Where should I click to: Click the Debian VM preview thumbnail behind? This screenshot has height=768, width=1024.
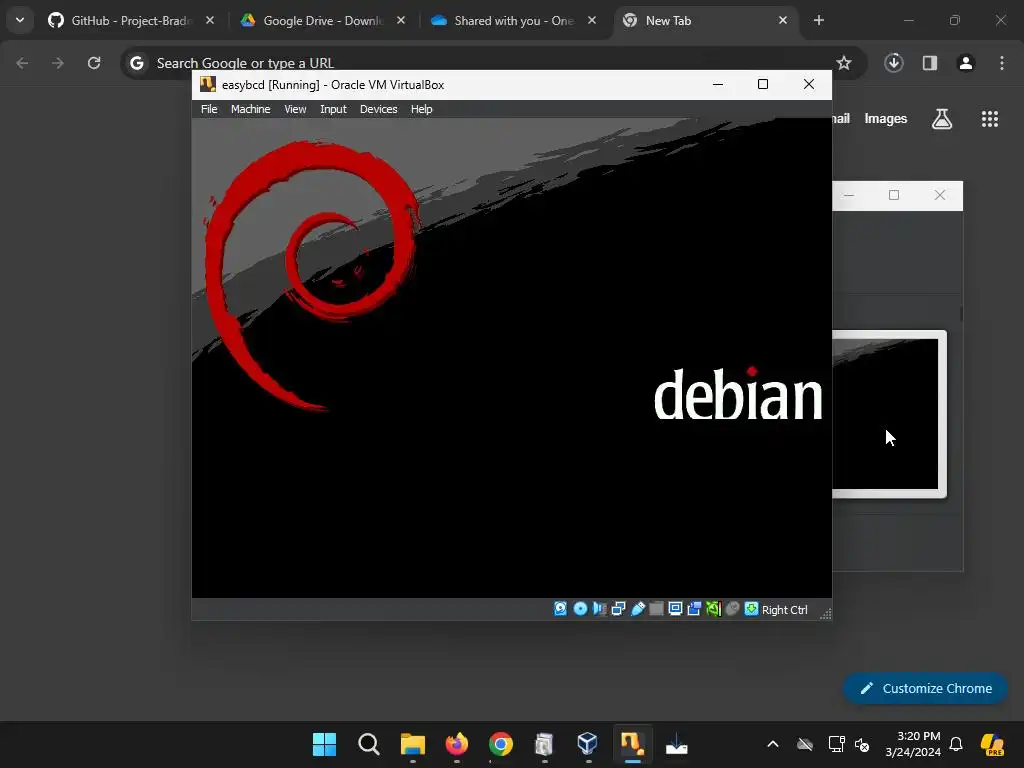(x=889, y=414)
